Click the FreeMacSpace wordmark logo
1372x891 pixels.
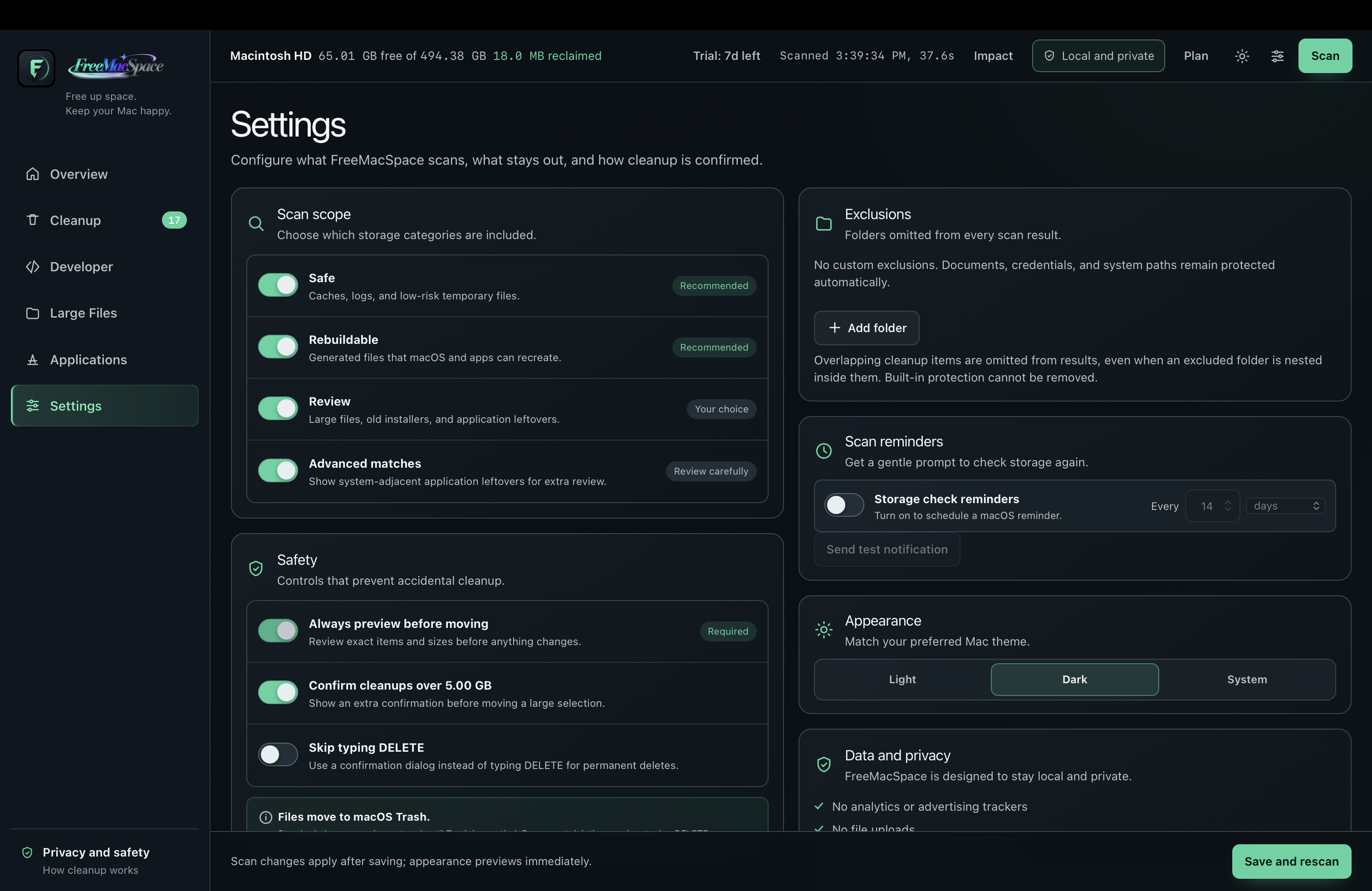point(116,66)
